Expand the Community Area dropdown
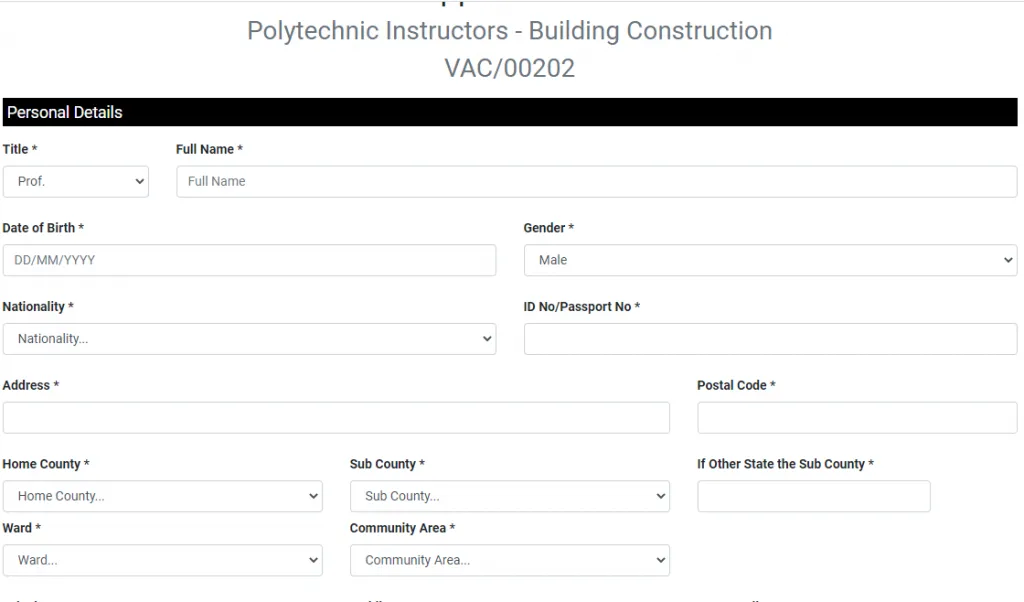 point(509,561)
